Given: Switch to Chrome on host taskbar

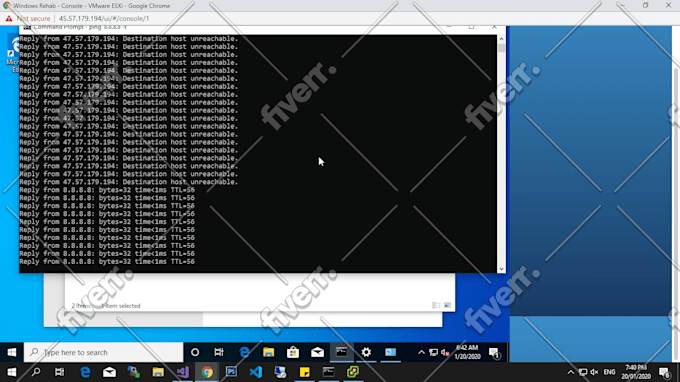Looking at the screenshot, I should point(207,372).
